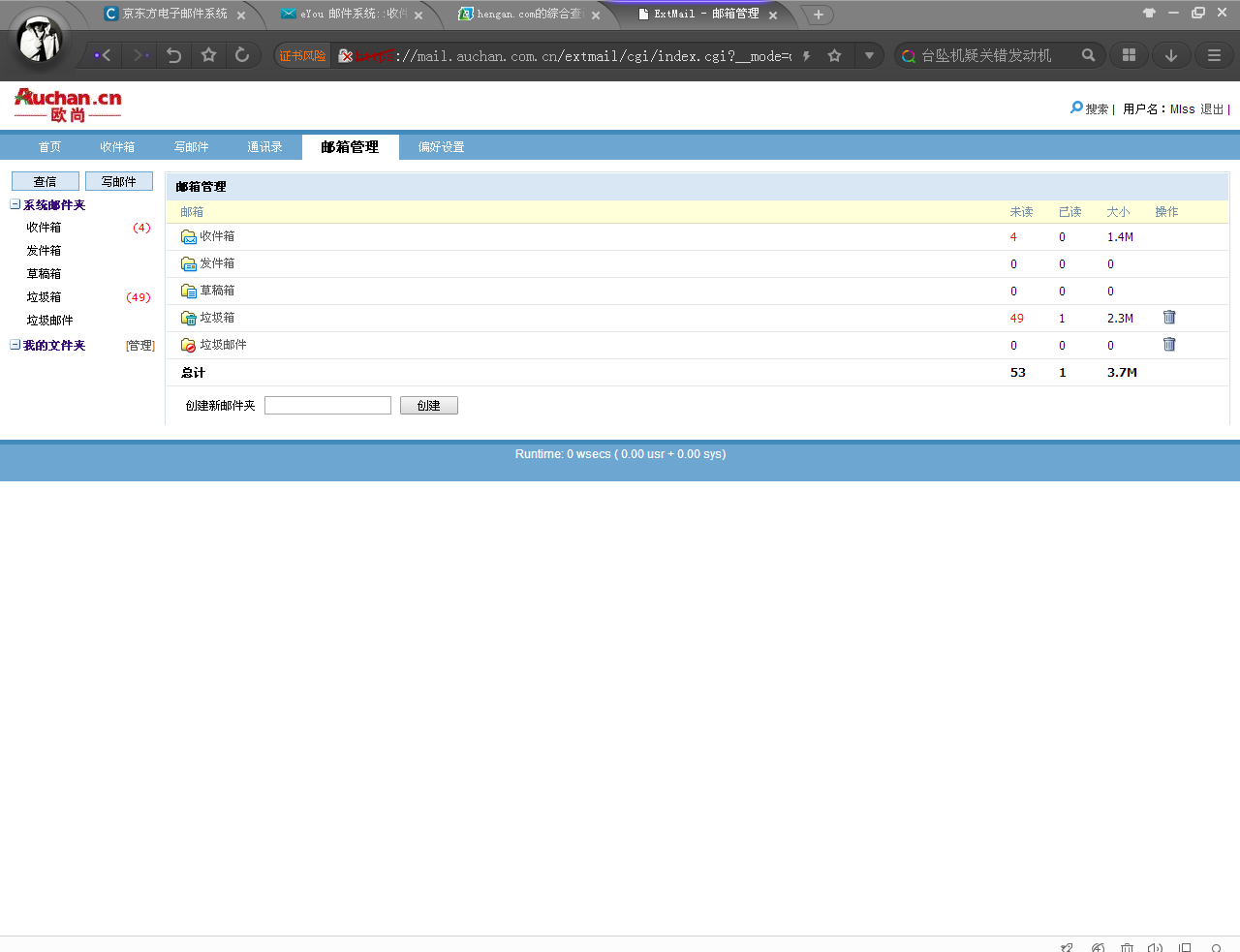Click the 写邮件 button in sidebar
Viewport: 1240px width, 952px height.
pyautogui.click(x=119, y=181)
